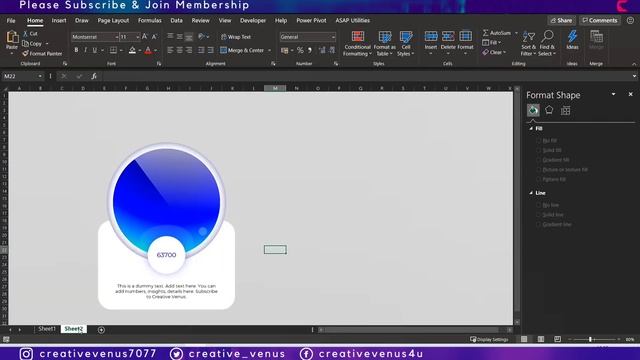
Task: Click the percent style icon
Action: click(300, 50)
